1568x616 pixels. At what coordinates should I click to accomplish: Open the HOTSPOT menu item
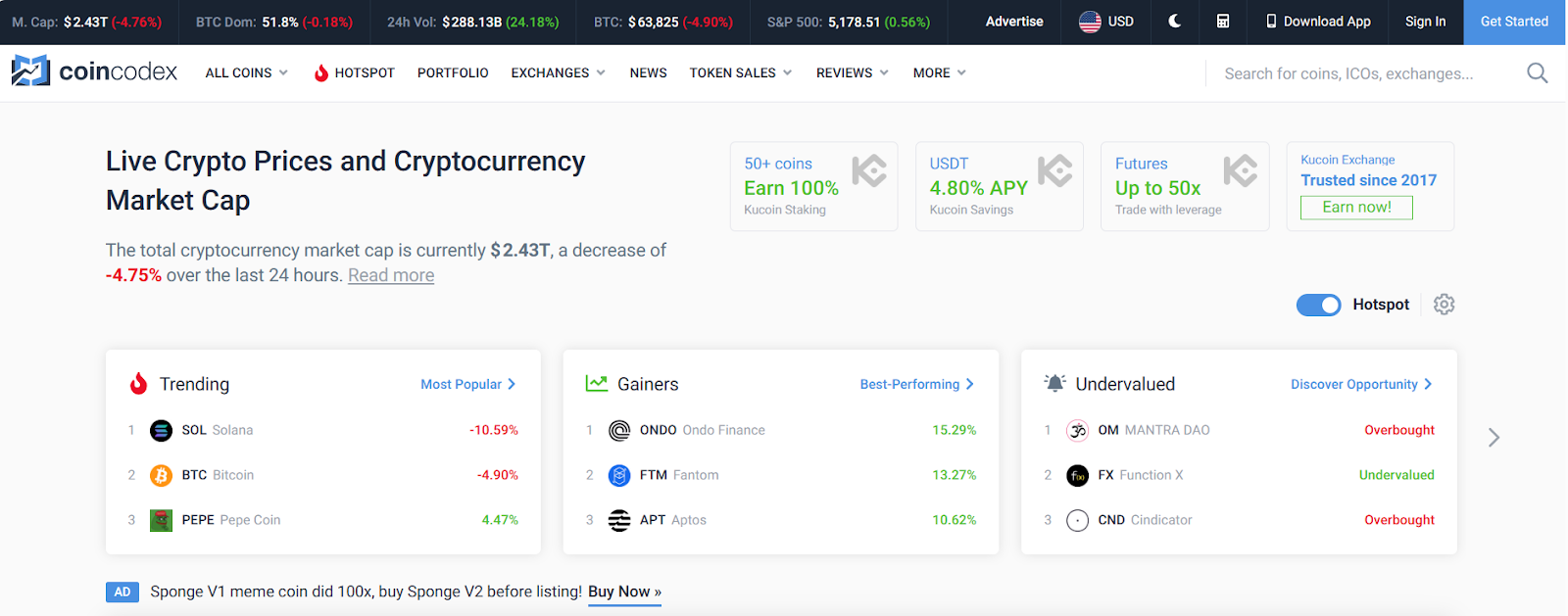pos(354,72)
